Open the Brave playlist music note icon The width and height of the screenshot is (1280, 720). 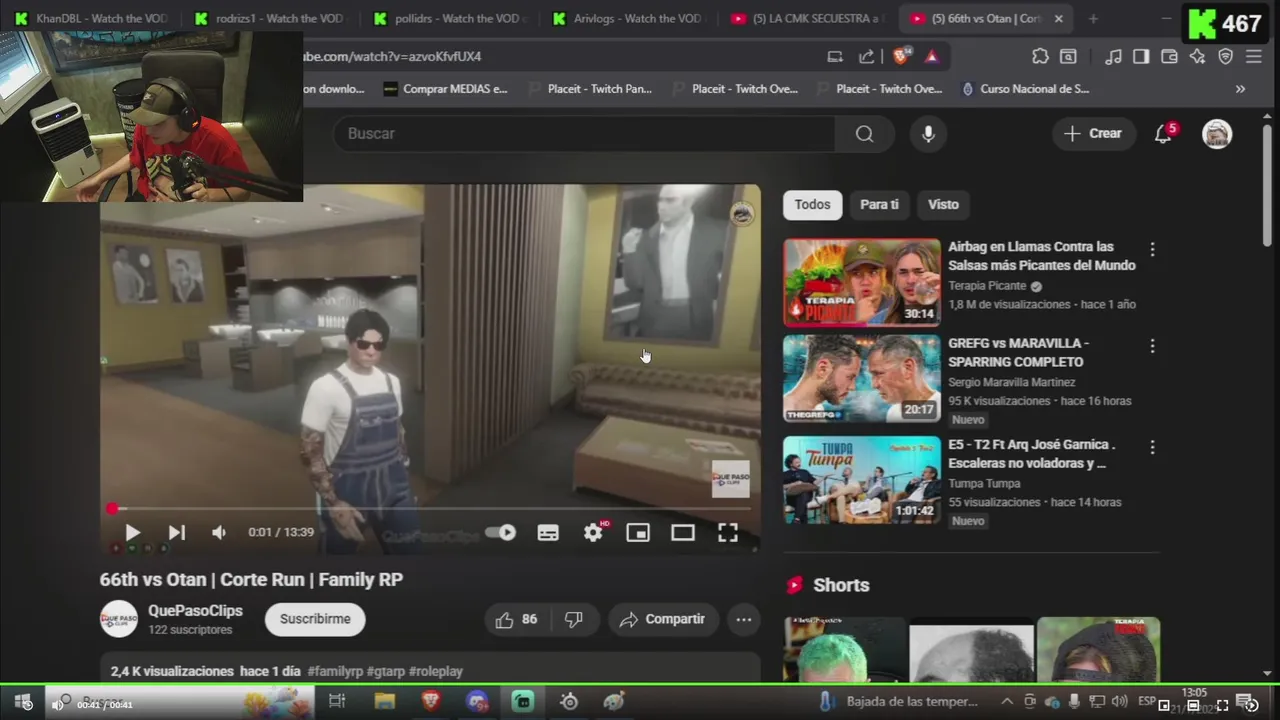click(1113, 57)
